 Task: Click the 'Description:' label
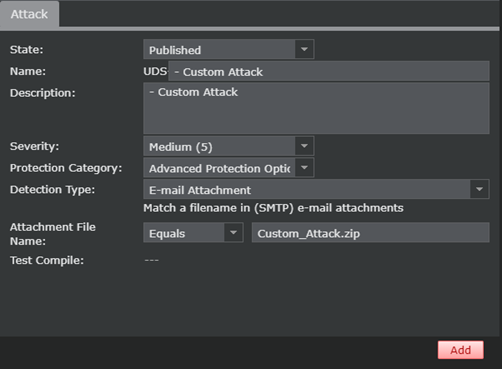(43, 93)
